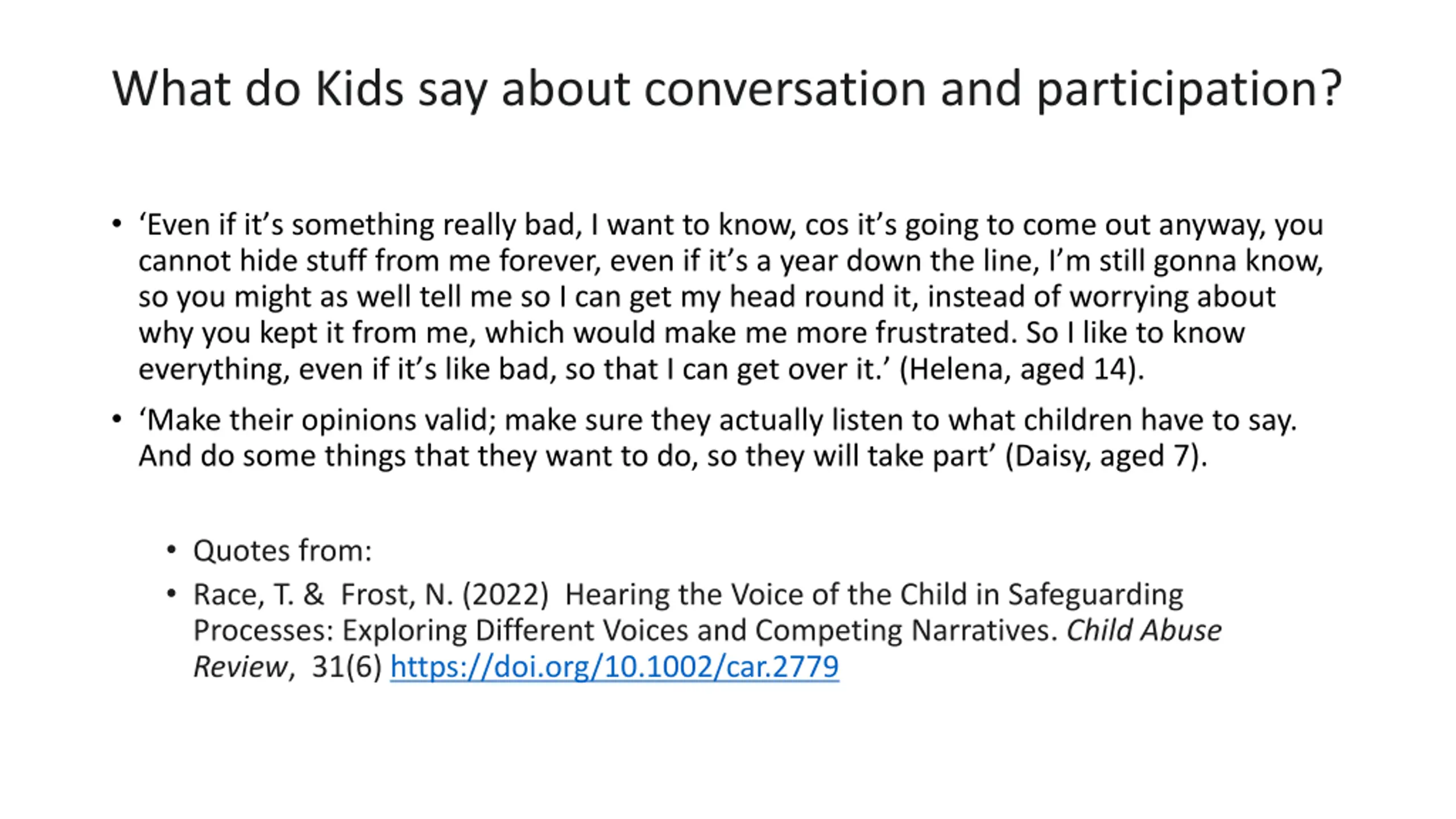This screenshot has width=1456, height=819.
Task: Click the '(Daisy, aged 7)' attribution
Action: (x=1106, y=456)
